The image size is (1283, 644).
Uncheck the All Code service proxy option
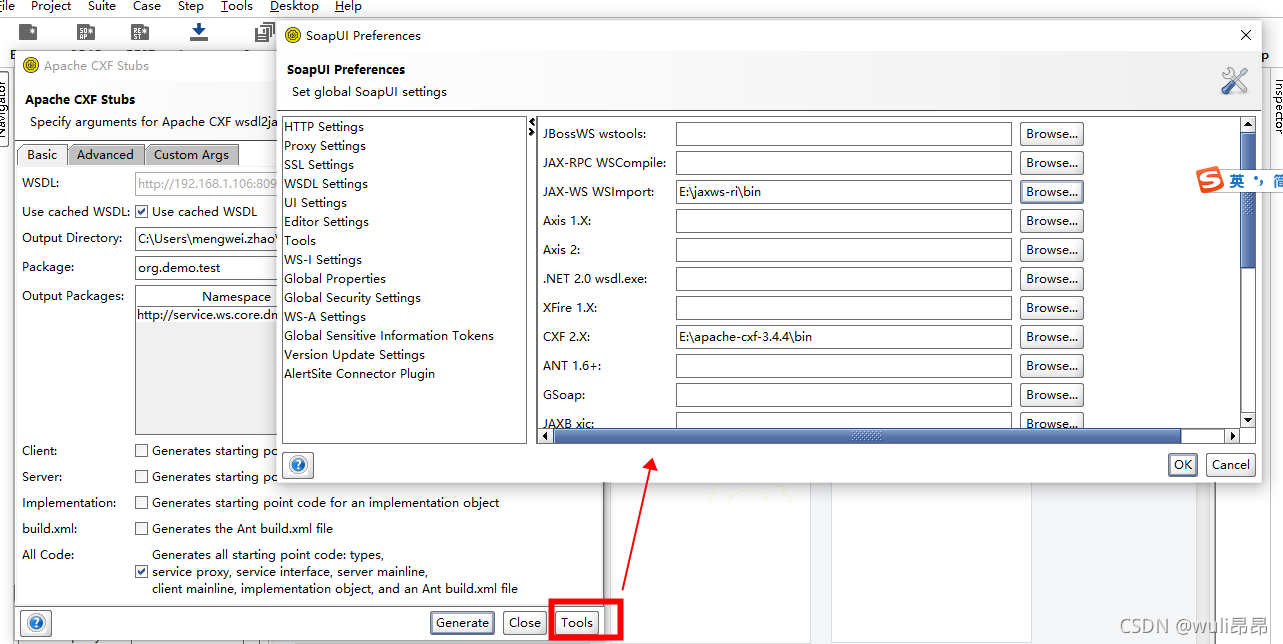141,572
